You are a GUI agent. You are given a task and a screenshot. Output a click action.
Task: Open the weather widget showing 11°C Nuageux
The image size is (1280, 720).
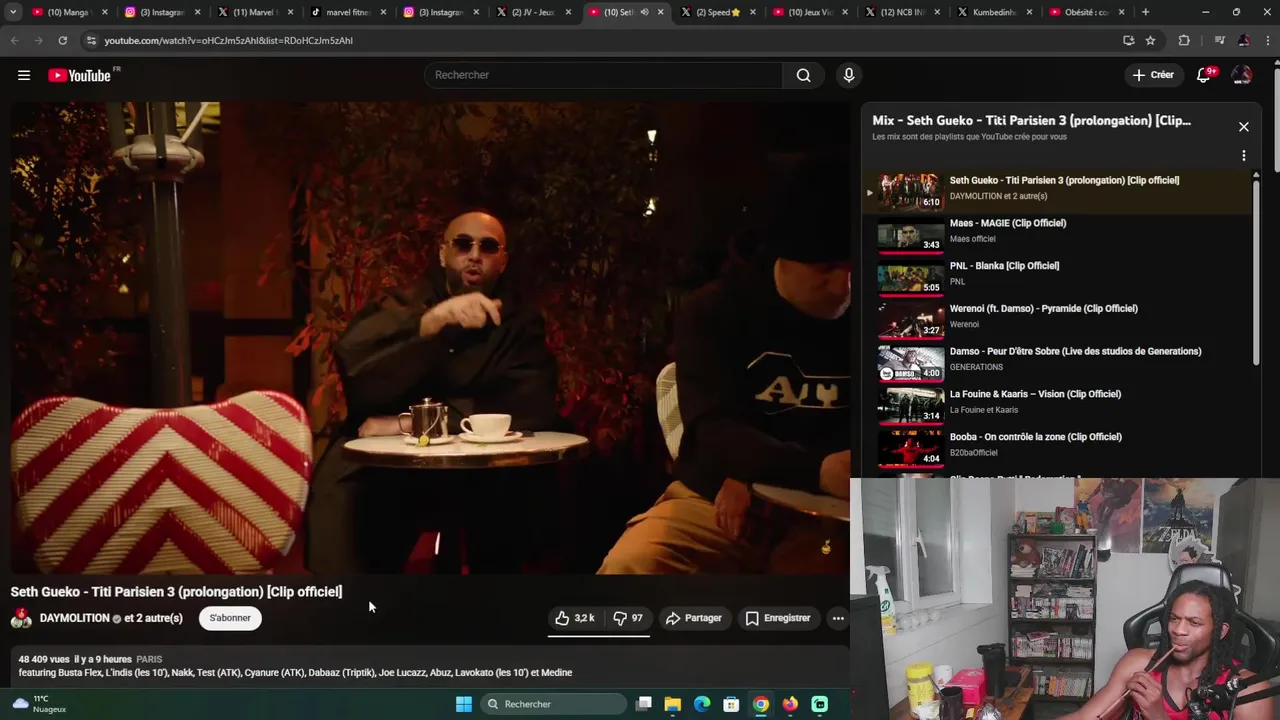click(x=40, y=704)
